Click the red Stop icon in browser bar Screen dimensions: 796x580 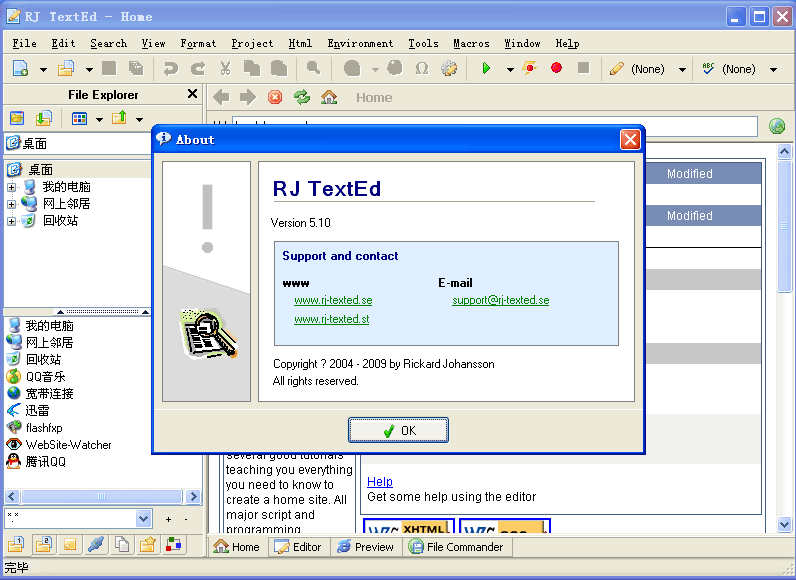[275, 97]
